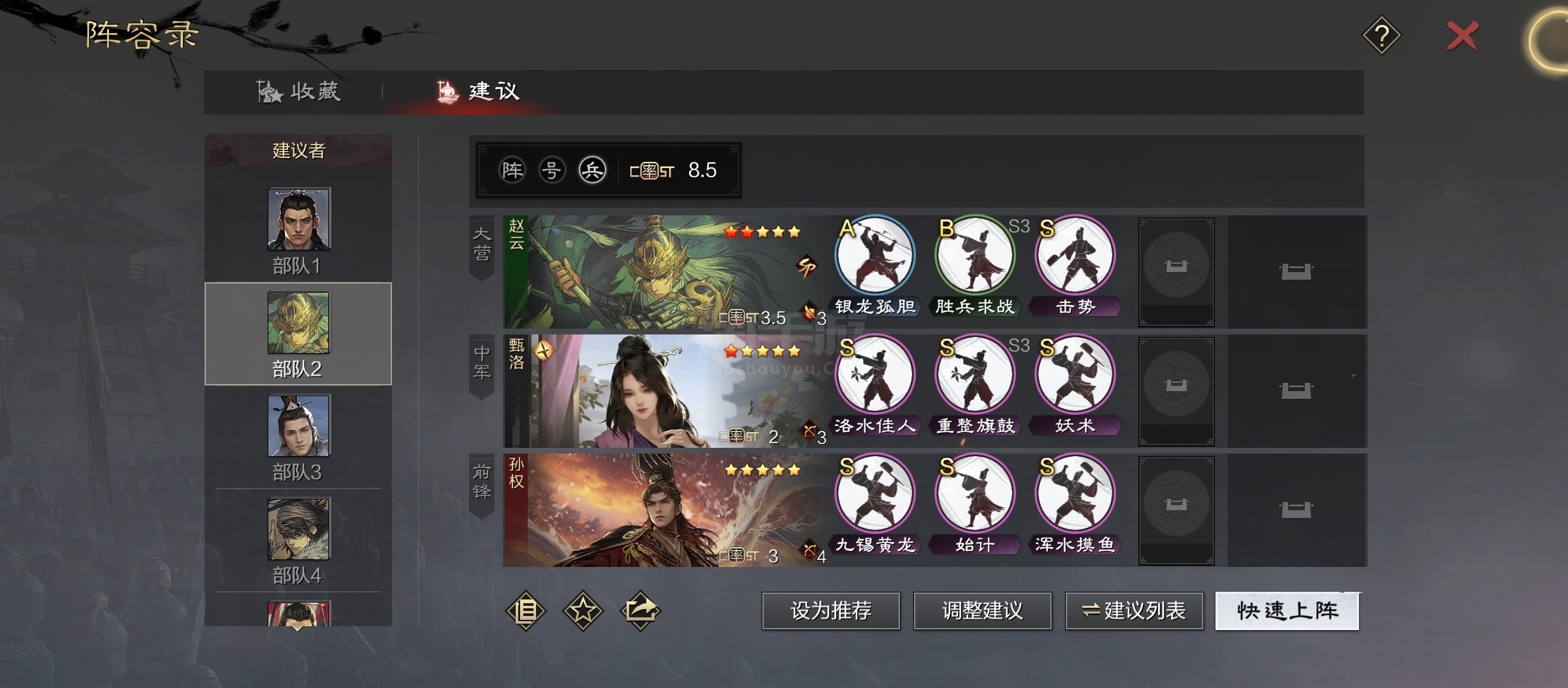Click 赵云's empty equipment slot

(x=1177, y=272)
